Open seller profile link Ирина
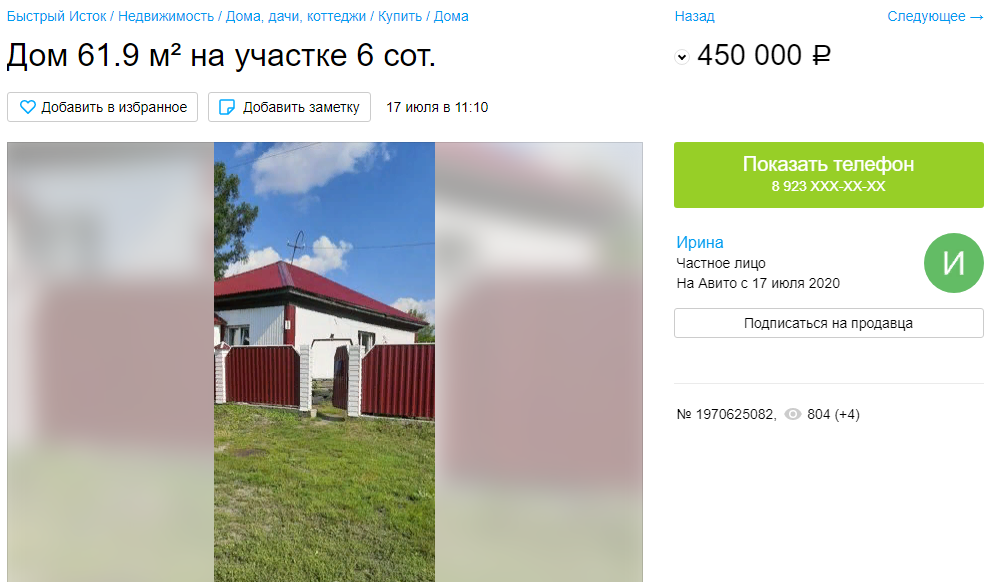 tap(699, 242)
